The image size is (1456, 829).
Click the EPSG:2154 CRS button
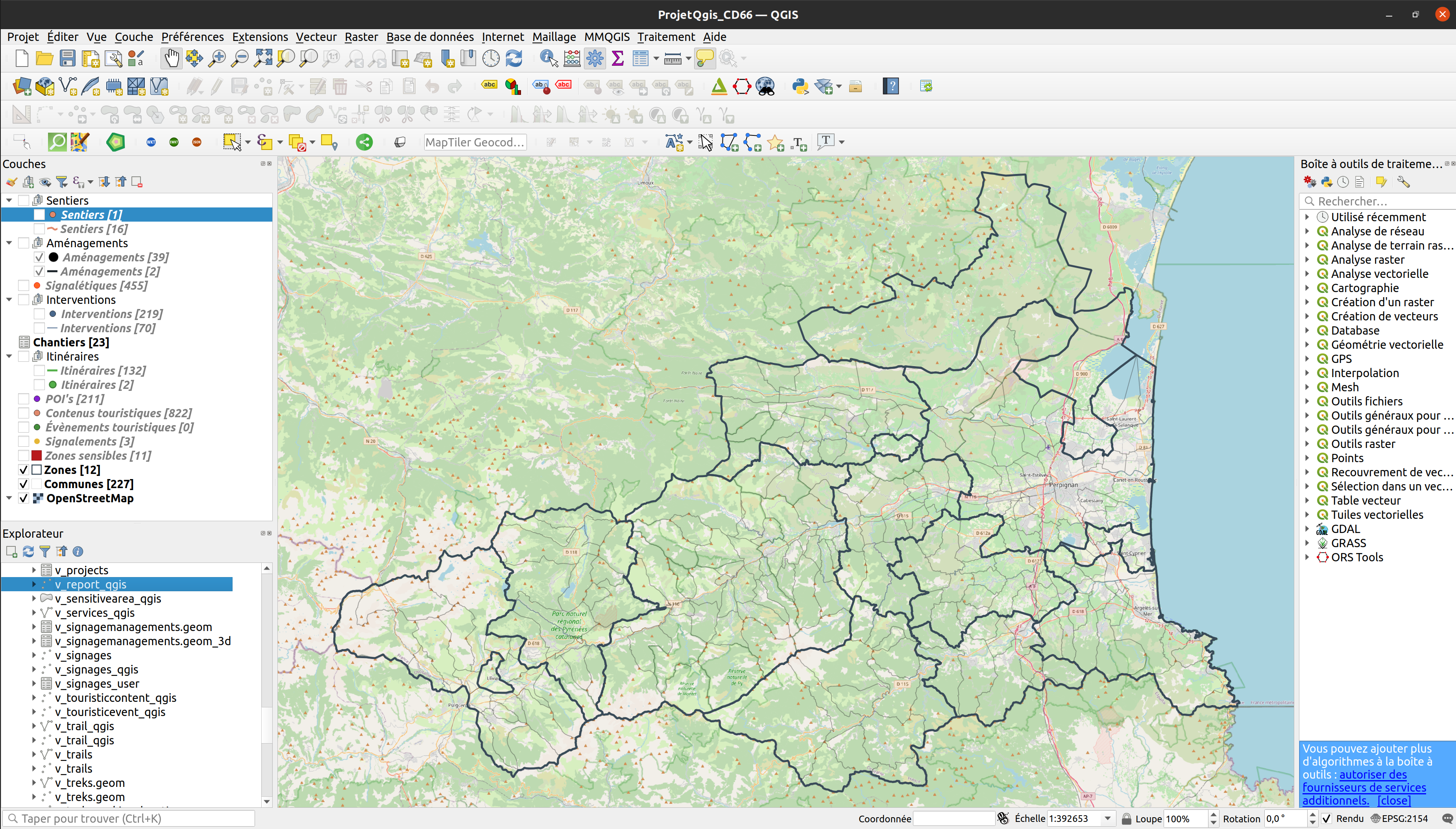[1399, 819]
